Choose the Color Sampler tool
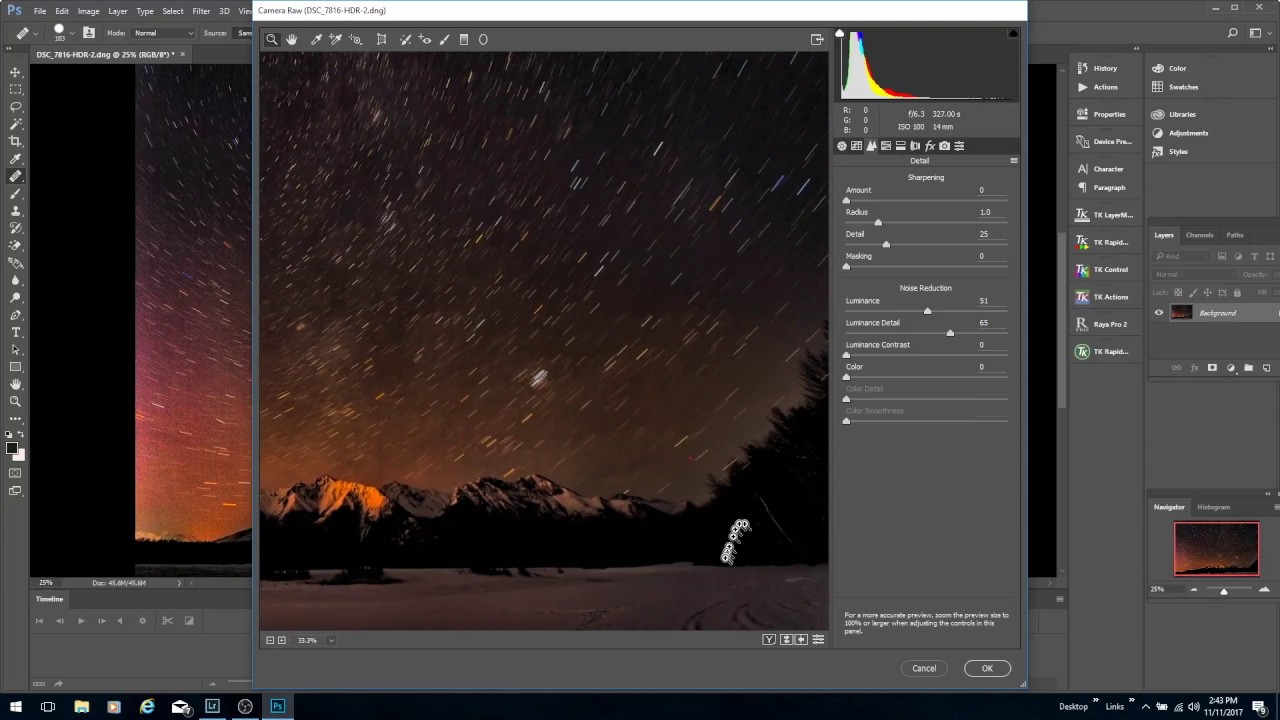Image resolution: width=1280 pixels, height=720 pixels. pos(336,40)
